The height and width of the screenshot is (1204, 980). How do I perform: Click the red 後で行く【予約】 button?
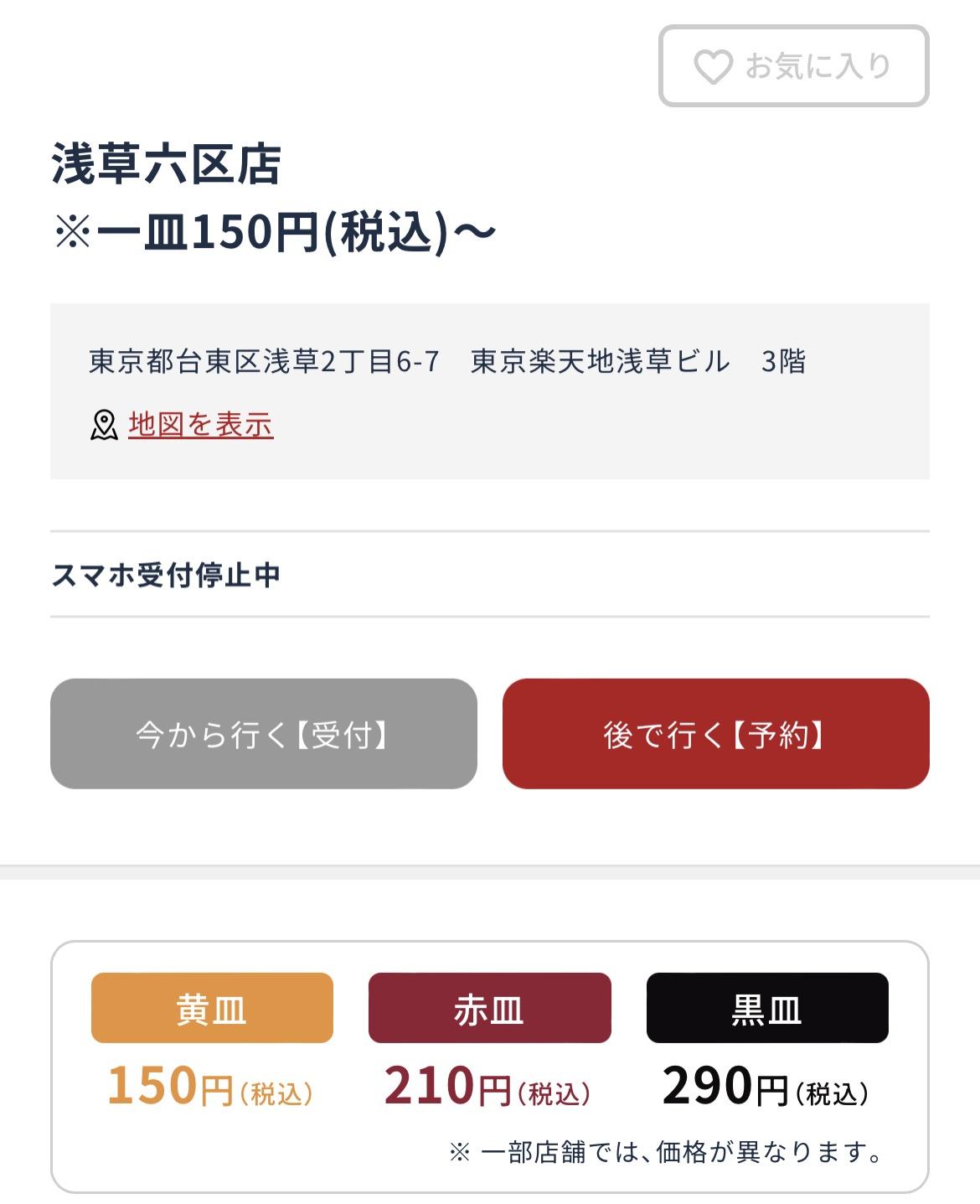(716, 734)
